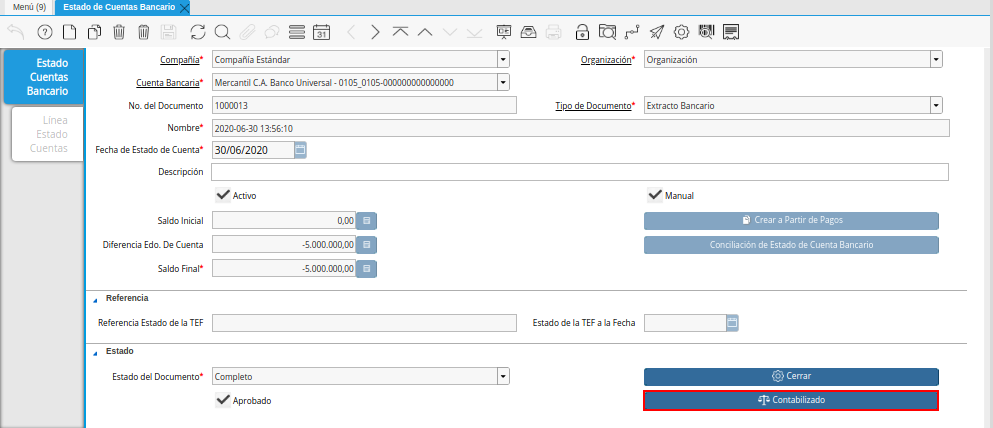
Task: Click the Help question mark icon
Action: coord(44,32)
